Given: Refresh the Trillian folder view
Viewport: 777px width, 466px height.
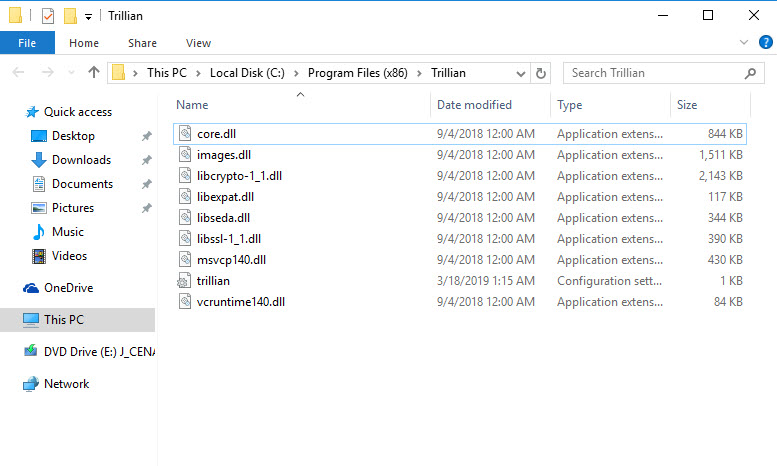Looking at the screenshot, I should [x=541, y=73].
